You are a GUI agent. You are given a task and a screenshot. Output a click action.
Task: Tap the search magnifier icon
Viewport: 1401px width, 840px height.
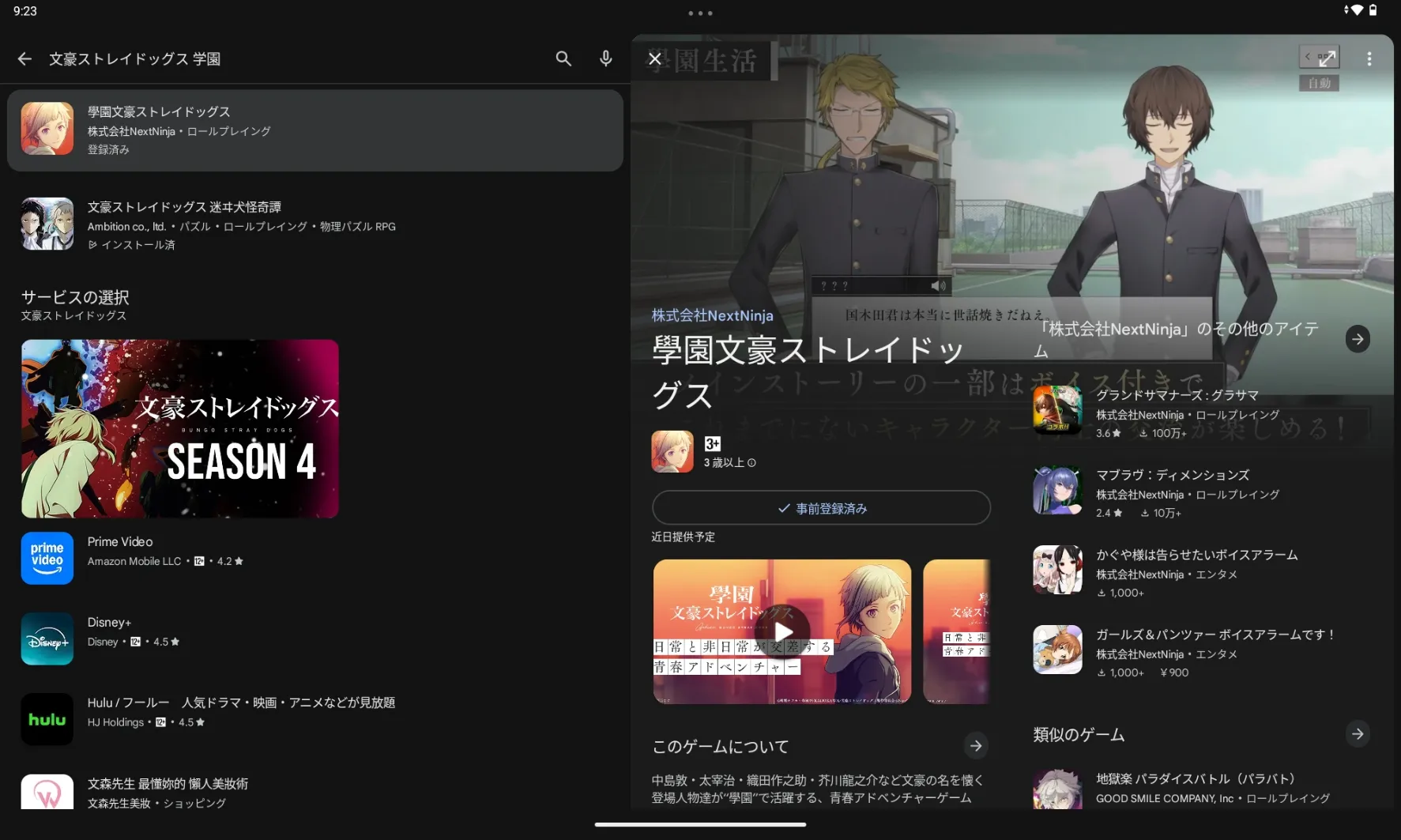tap(563, 58)
